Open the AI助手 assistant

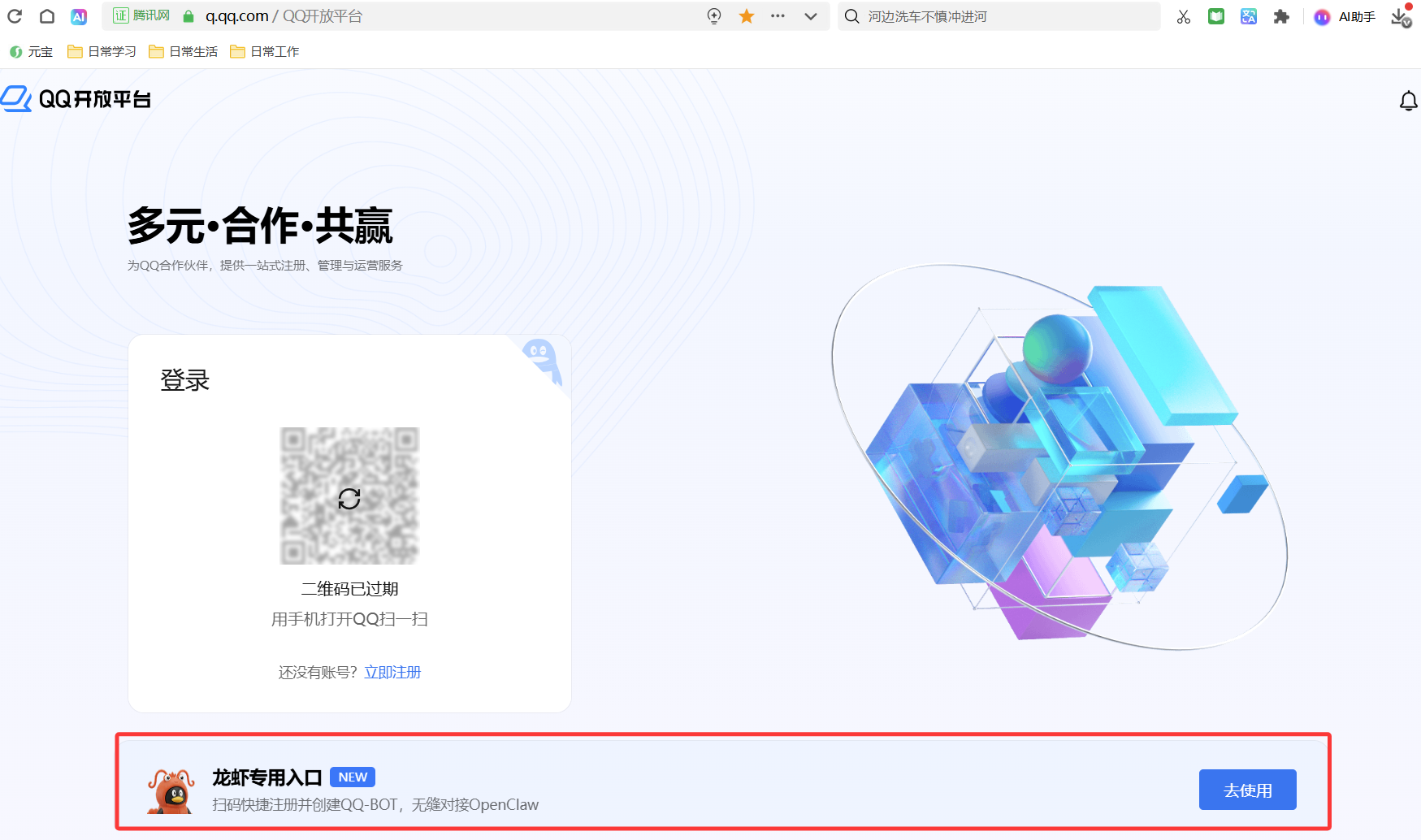(1345, 16)
